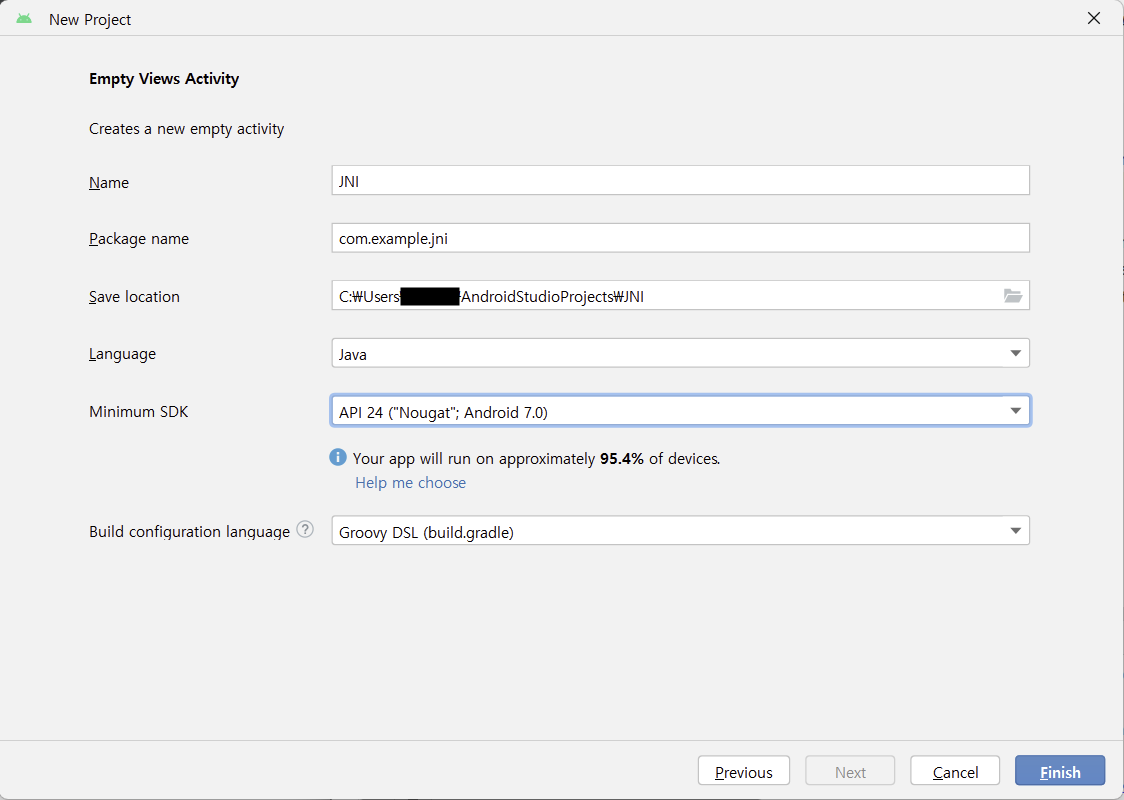Click the Android logo in the title bar
Image resolution: width=1124 pixels, height=800 pixels.
pyautogui.click(x=24, y=19)
